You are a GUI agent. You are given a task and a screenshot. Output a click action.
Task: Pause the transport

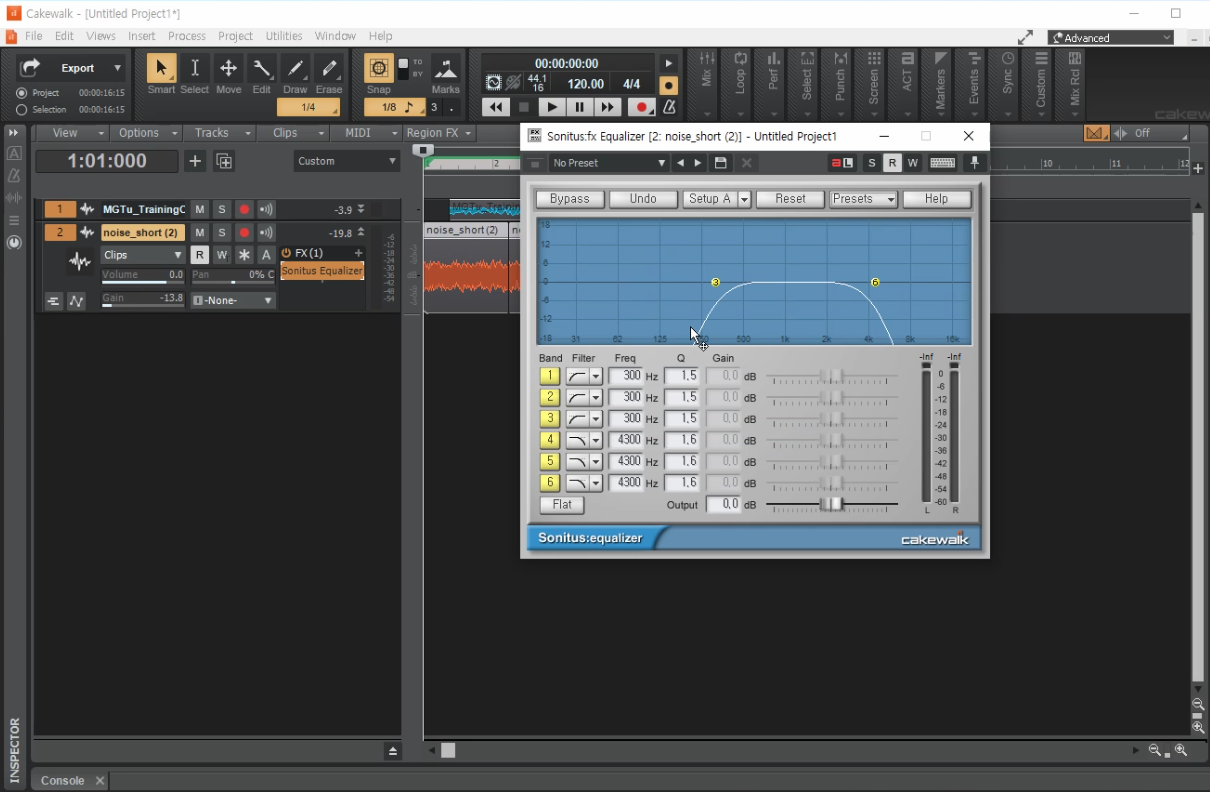(x=579, y=107)
